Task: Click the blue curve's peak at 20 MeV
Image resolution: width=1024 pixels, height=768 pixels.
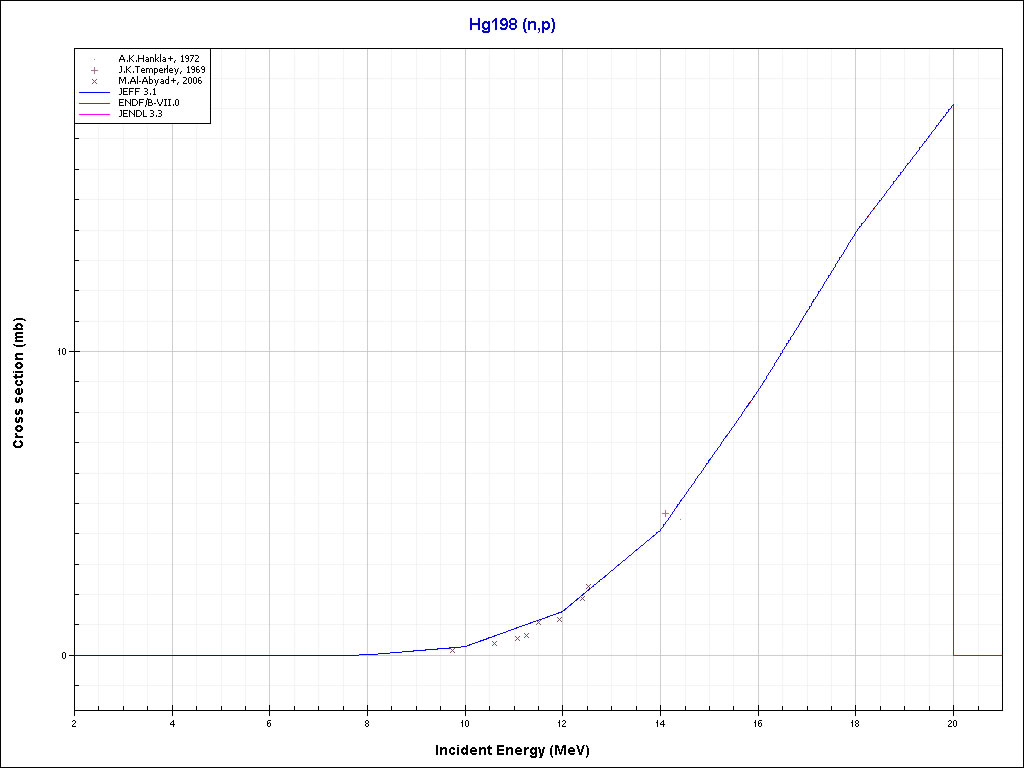Action: point(953,104)
